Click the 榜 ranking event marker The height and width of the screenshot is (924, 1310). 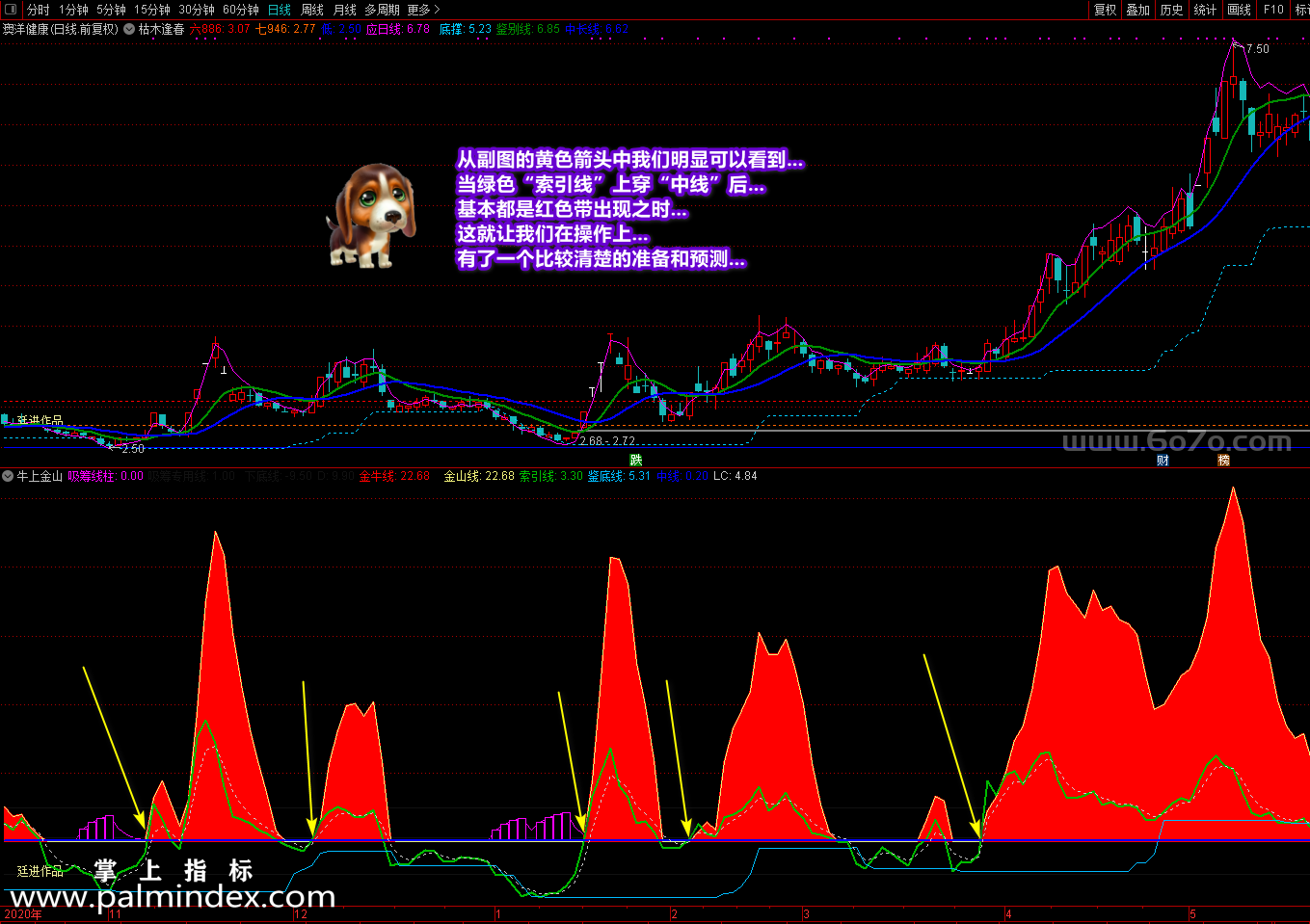click(1223, 461)
